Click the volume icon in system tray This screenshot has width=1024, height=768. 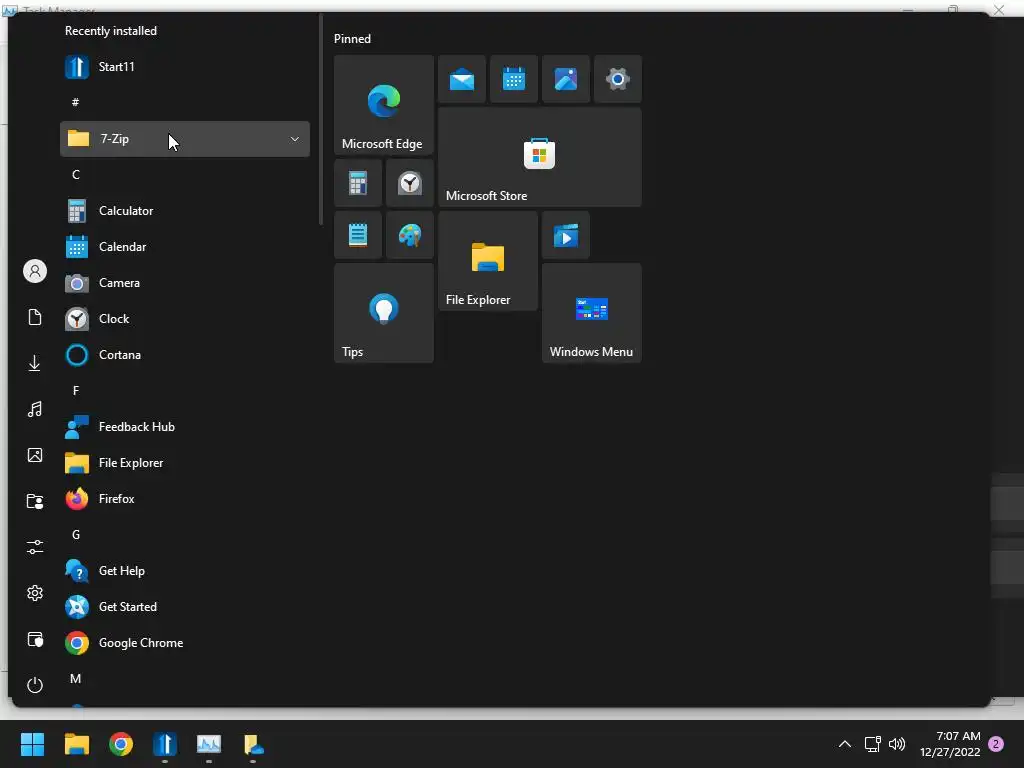tap(897, 744)
